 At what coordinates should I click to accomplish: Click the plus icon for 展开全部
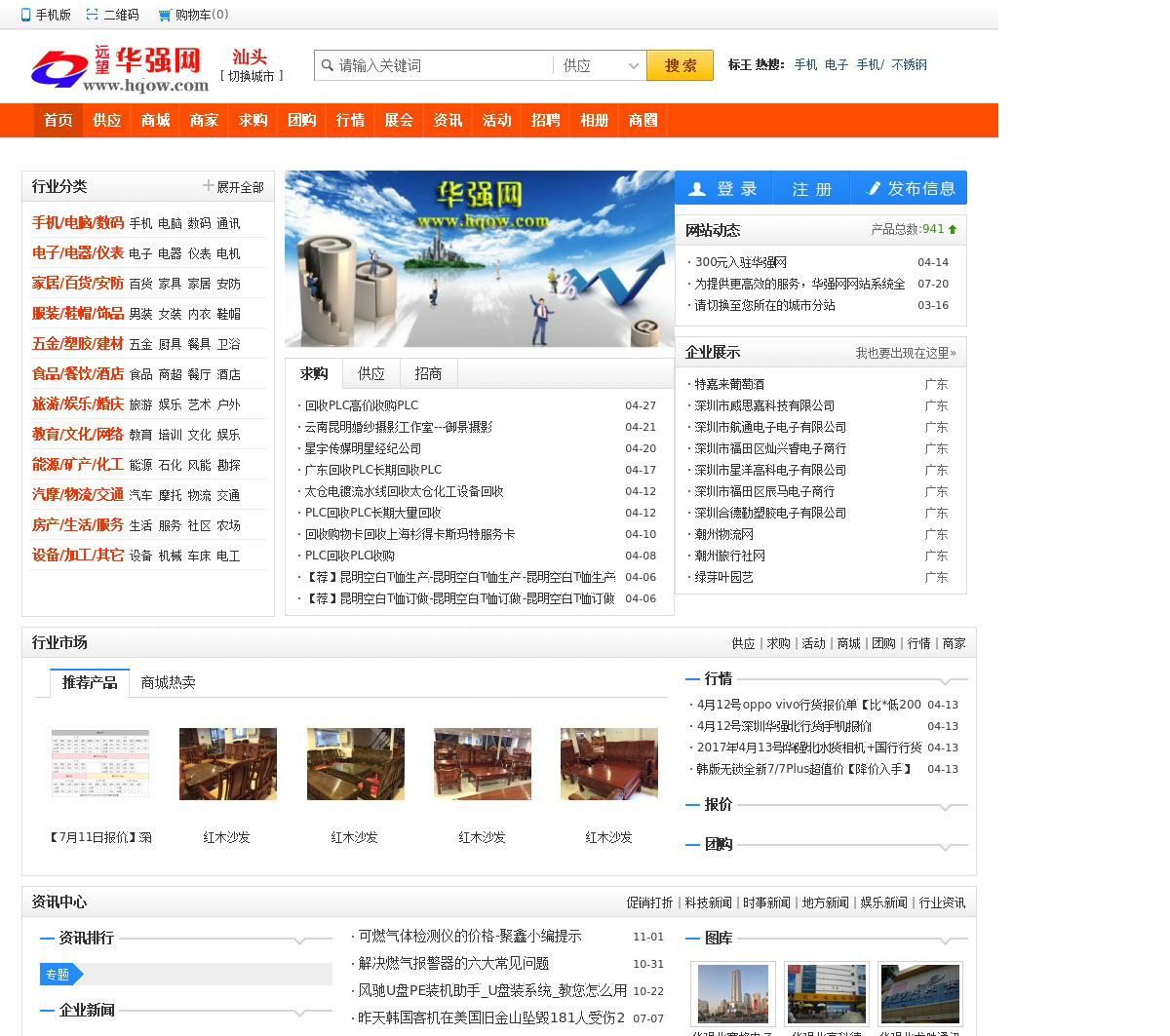[x=208, y=185]
